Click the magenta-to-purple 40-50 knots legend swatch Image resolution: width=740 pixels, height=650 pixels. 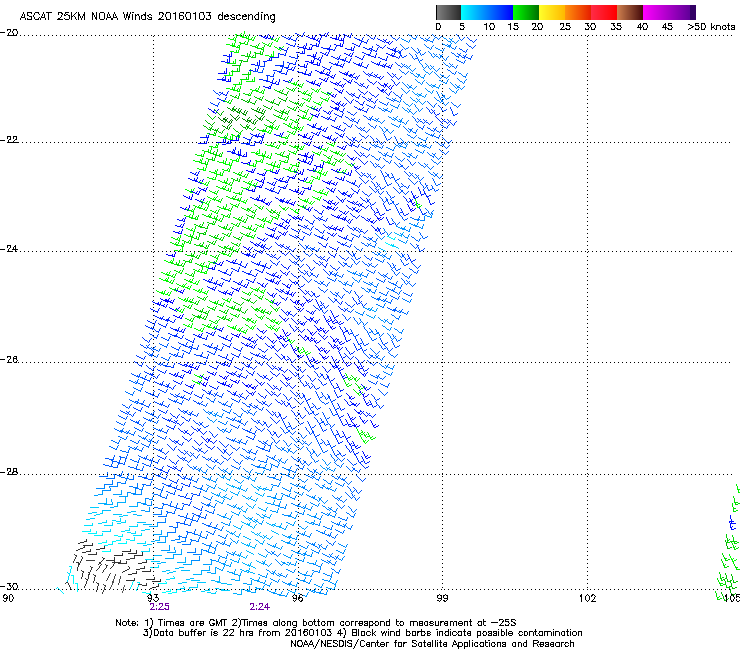[669, 12]
